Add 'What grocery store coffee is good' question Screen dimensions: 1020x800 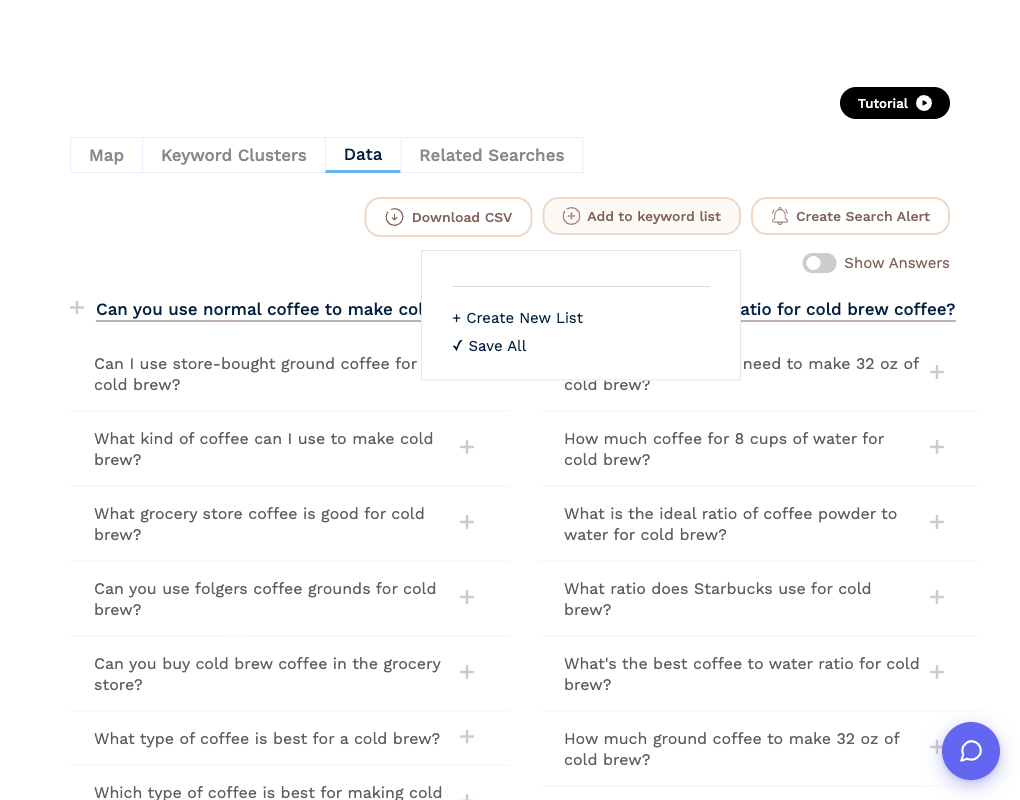tap(466, 522)
